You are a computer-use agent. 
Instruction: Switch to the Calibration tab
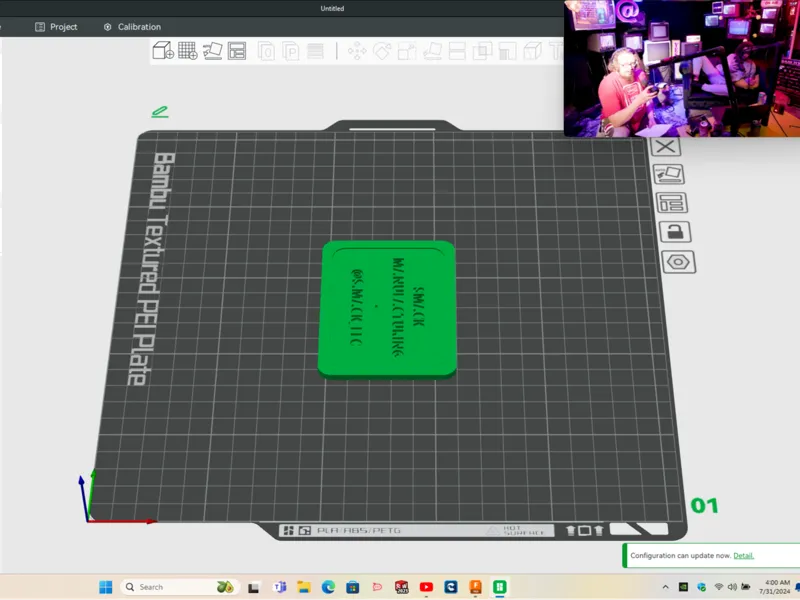click(132, 27)
